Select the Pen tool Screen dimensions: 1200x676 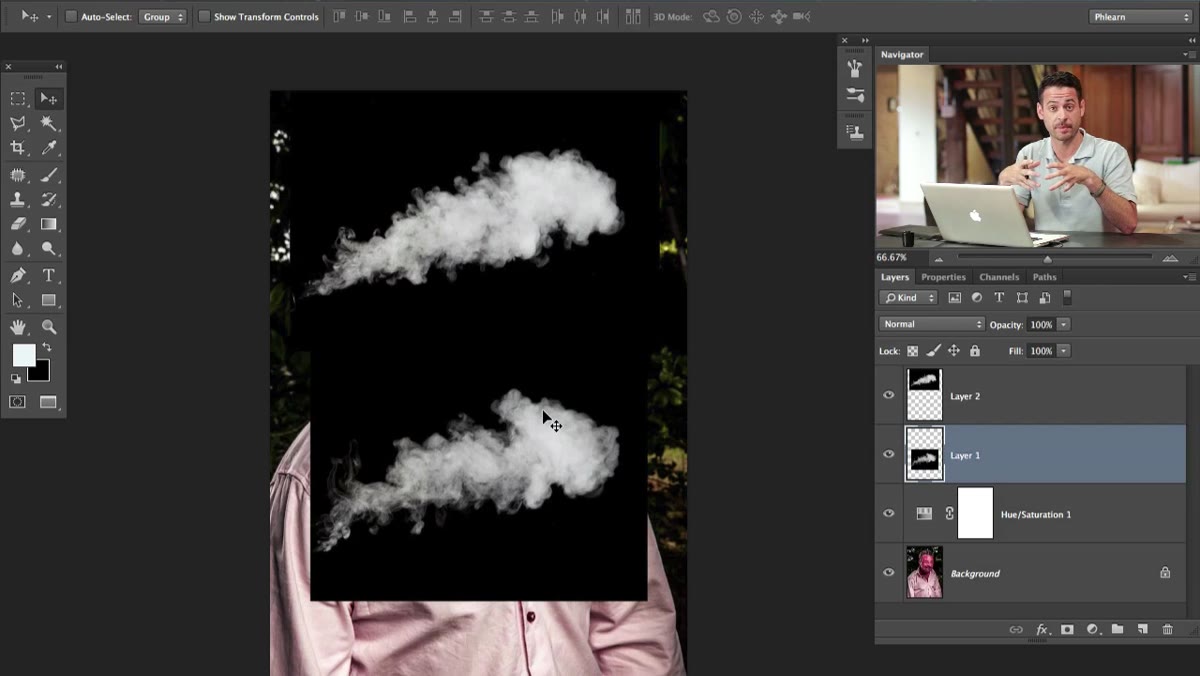(18, 276)
